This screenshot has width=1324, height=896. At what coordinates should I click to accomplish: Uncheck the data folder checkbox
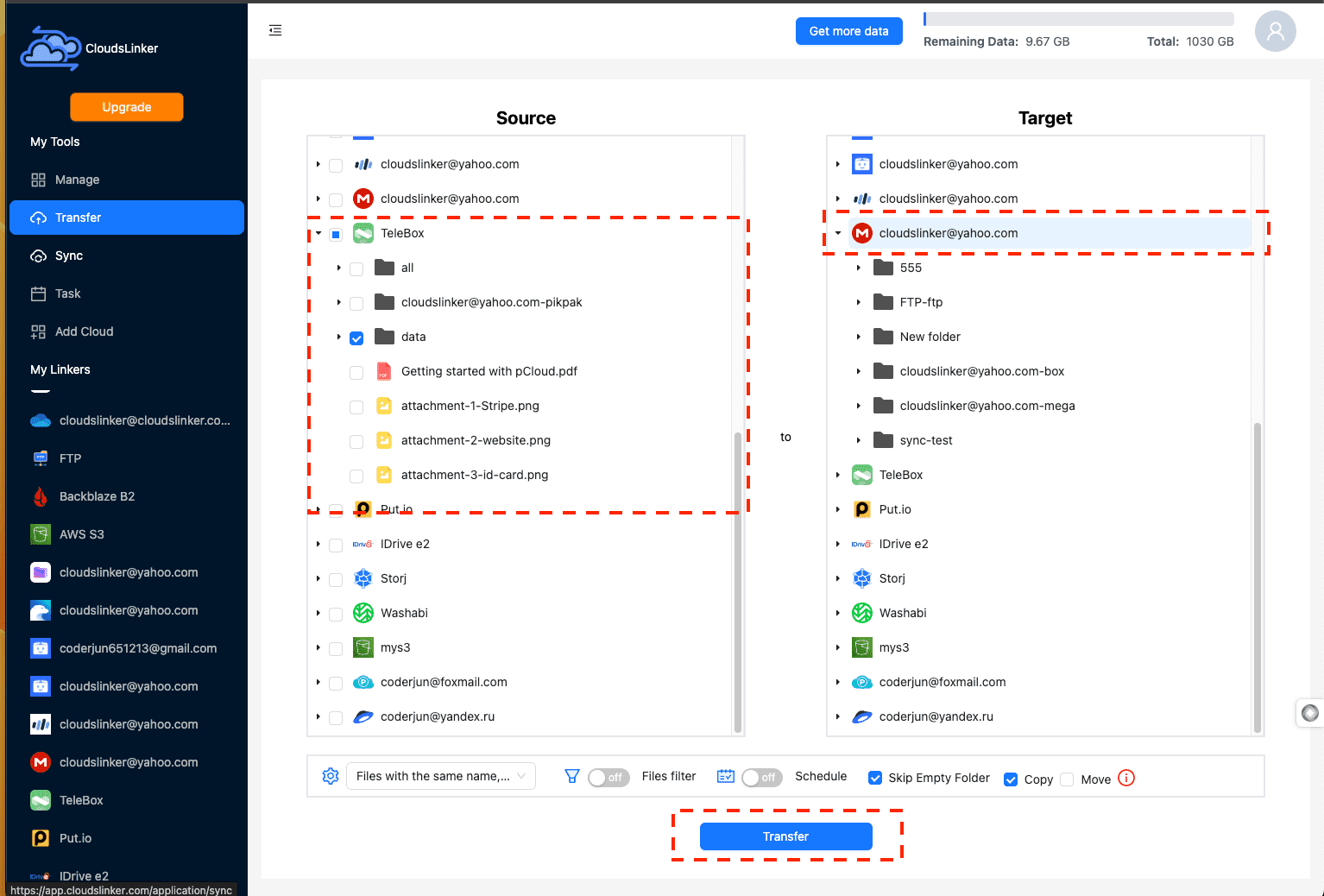click(x=356, y=338)
